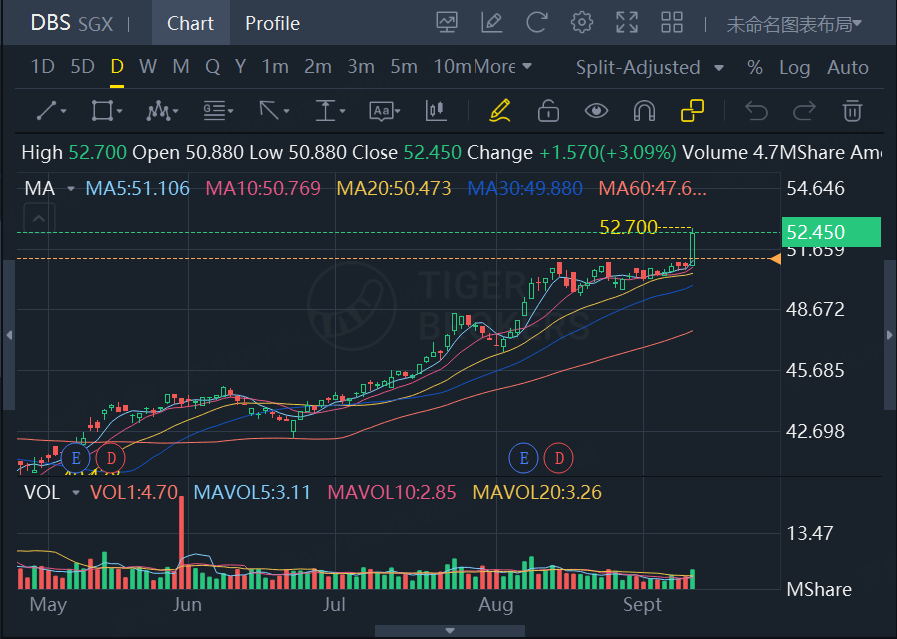Click the MA5:51.106 legend value
Screen dimensions: 897x639
137,188
